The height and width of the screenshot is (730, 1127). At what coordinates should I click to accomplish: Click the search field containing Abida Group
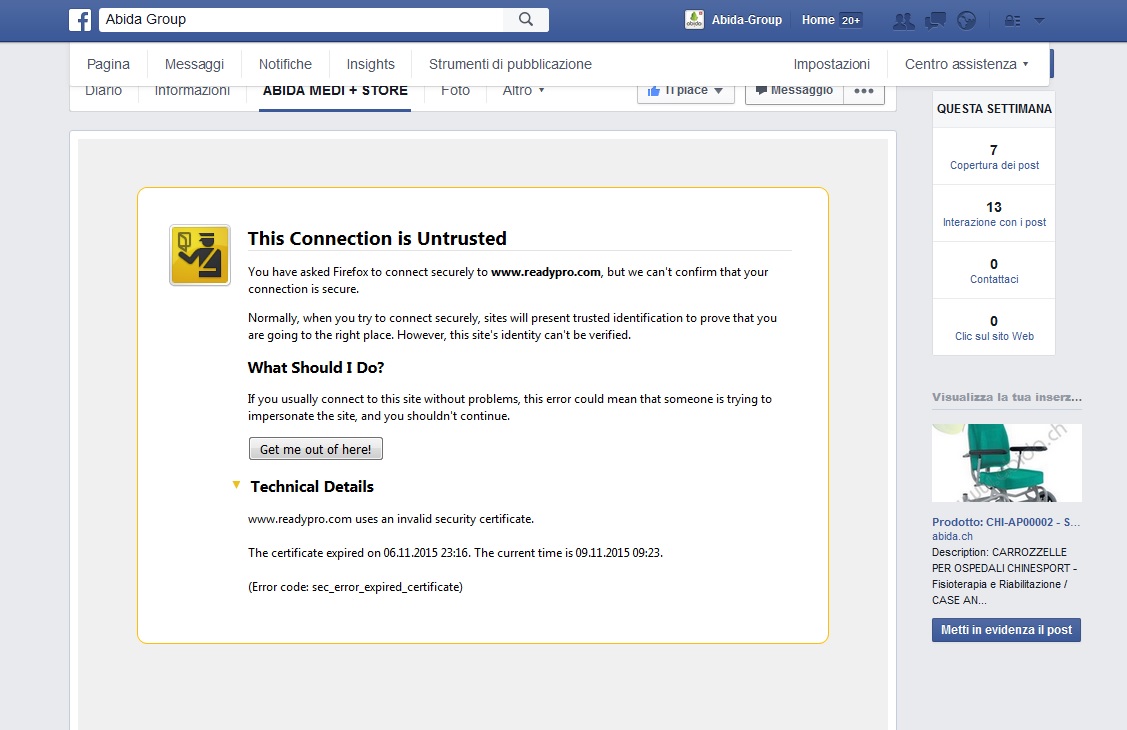pos(300,19)
